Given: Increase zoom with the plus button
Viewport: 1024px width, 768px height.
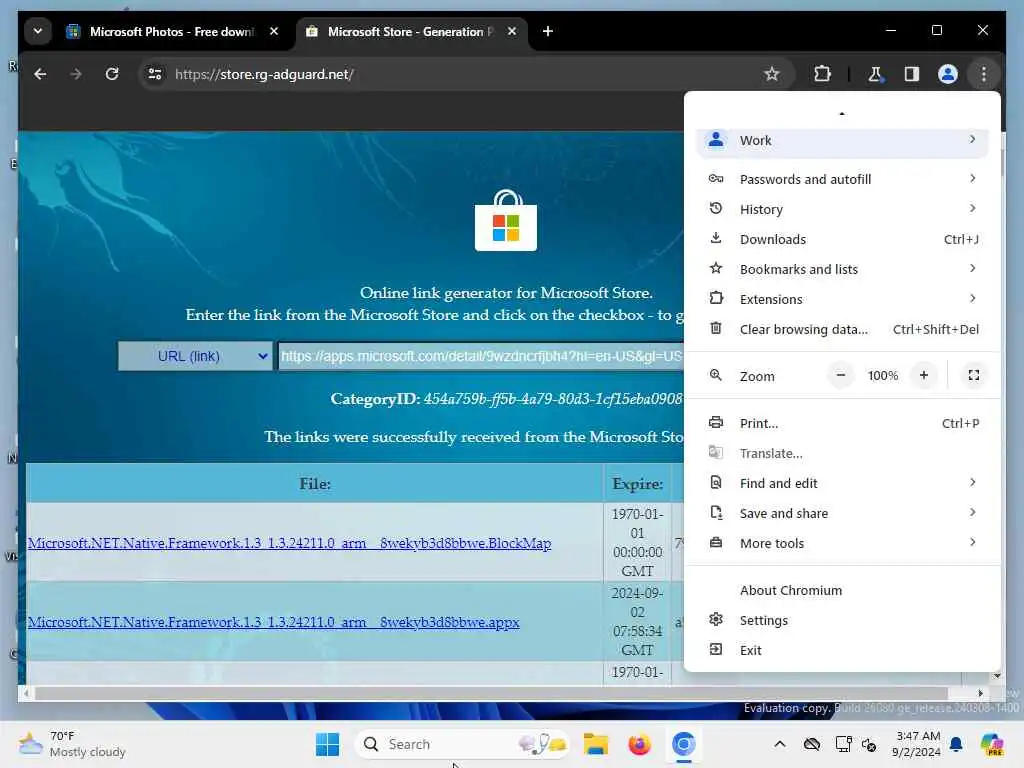Looking at the screenshot, I should click(x=923, y=376).
